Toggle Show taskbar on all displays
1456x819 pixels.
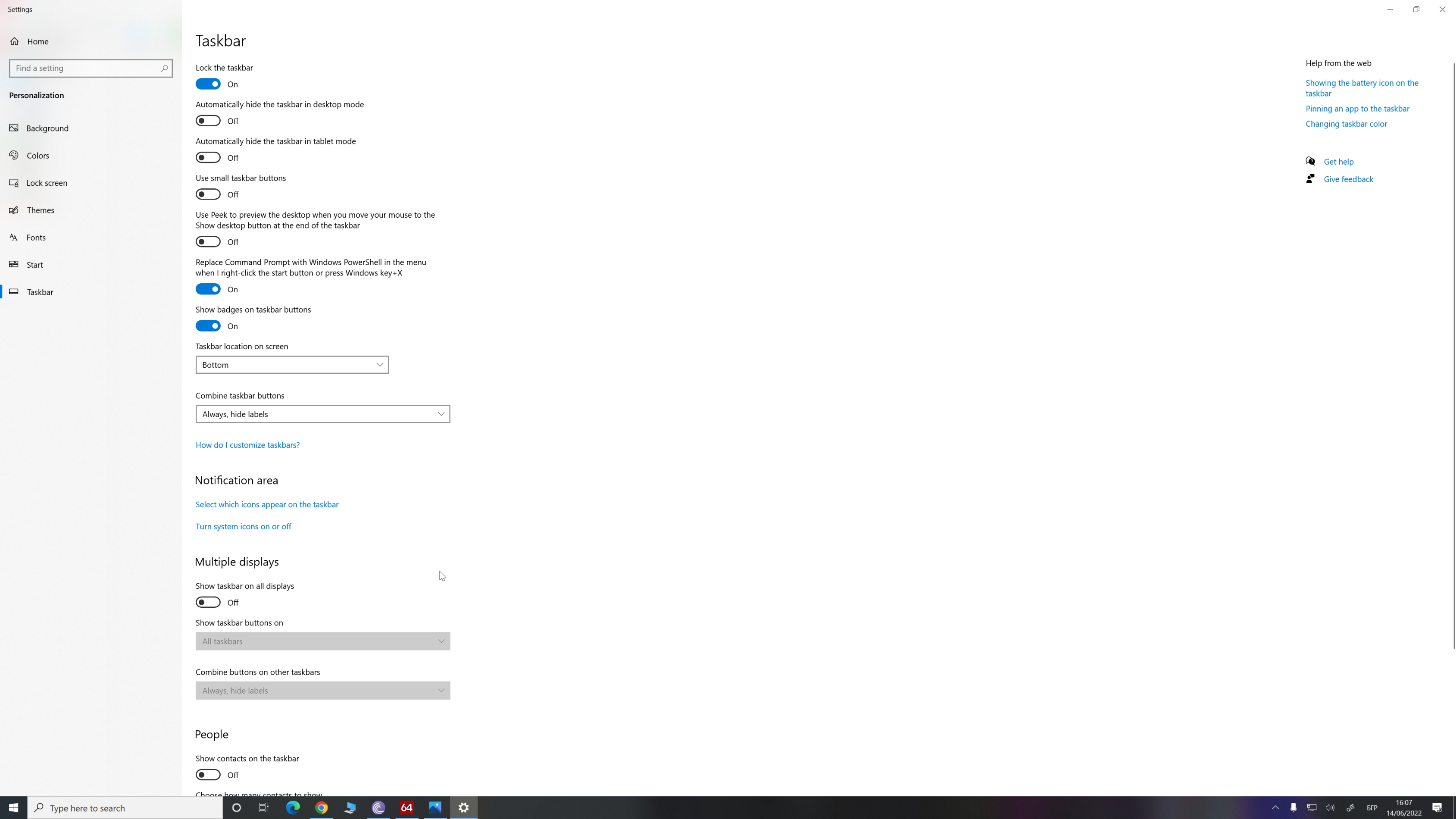[x=208, y=603]
